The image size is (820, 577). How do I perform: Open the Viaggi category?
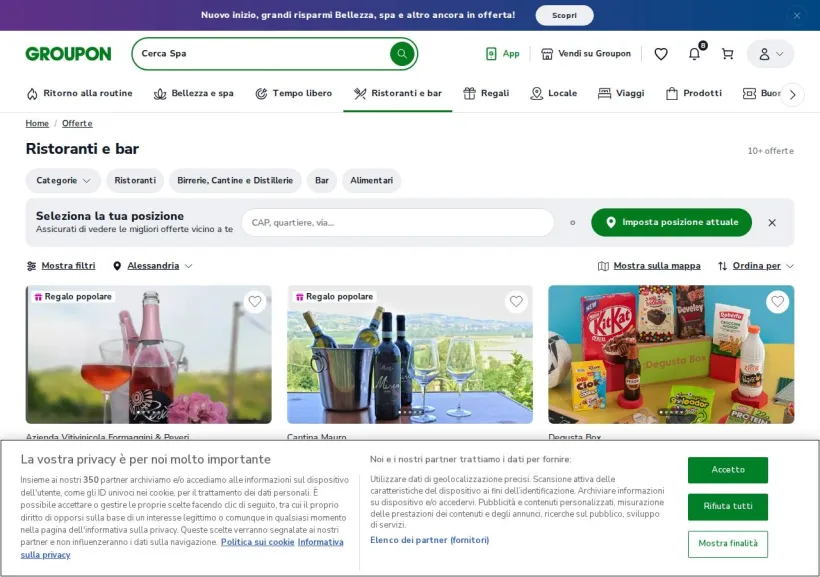click(x=621, y=94)
